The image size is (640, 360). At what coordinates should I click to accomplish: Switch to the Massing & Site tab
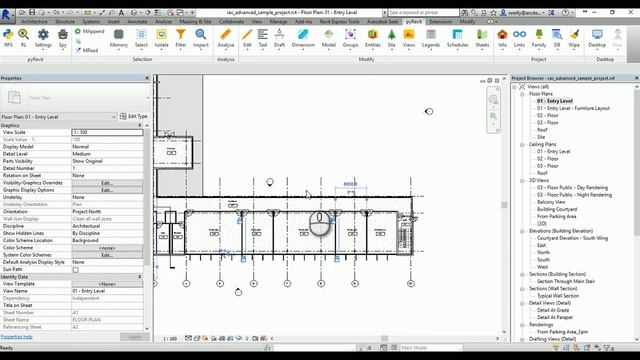[x=196, y=21]
